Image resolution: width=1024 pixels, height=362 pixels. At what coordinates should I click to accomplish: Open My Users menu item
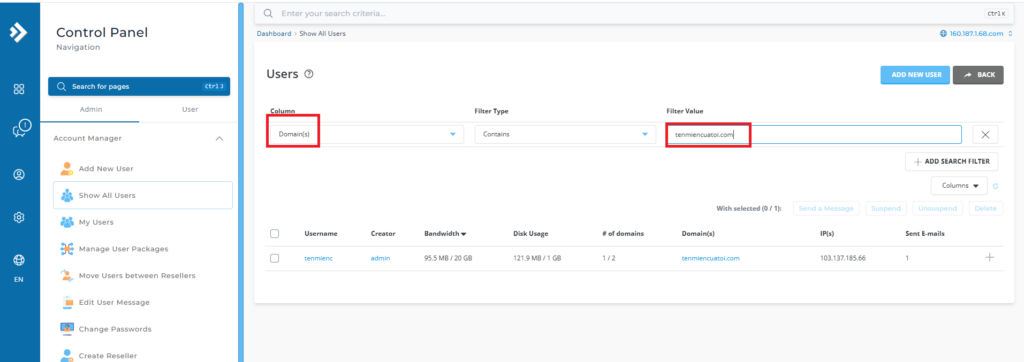pos(142,222)
